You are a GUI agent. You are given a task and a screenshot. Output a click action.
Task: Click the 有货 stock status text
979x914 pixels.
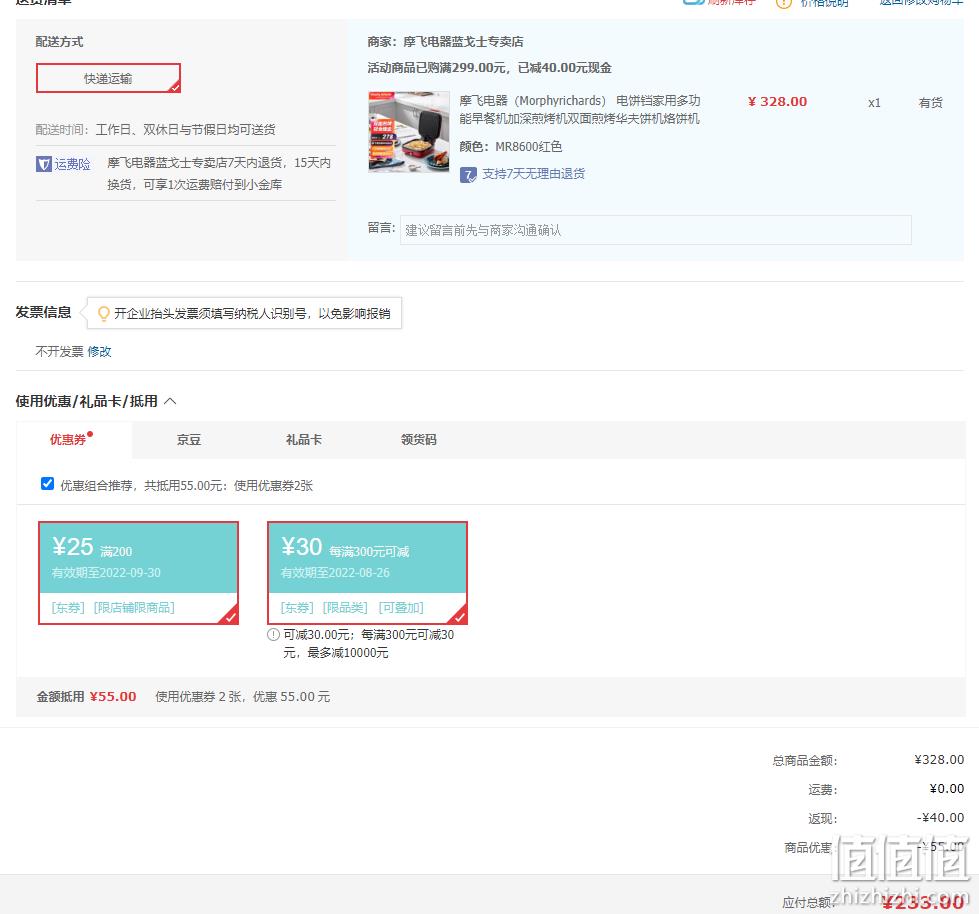coord(930,102)
